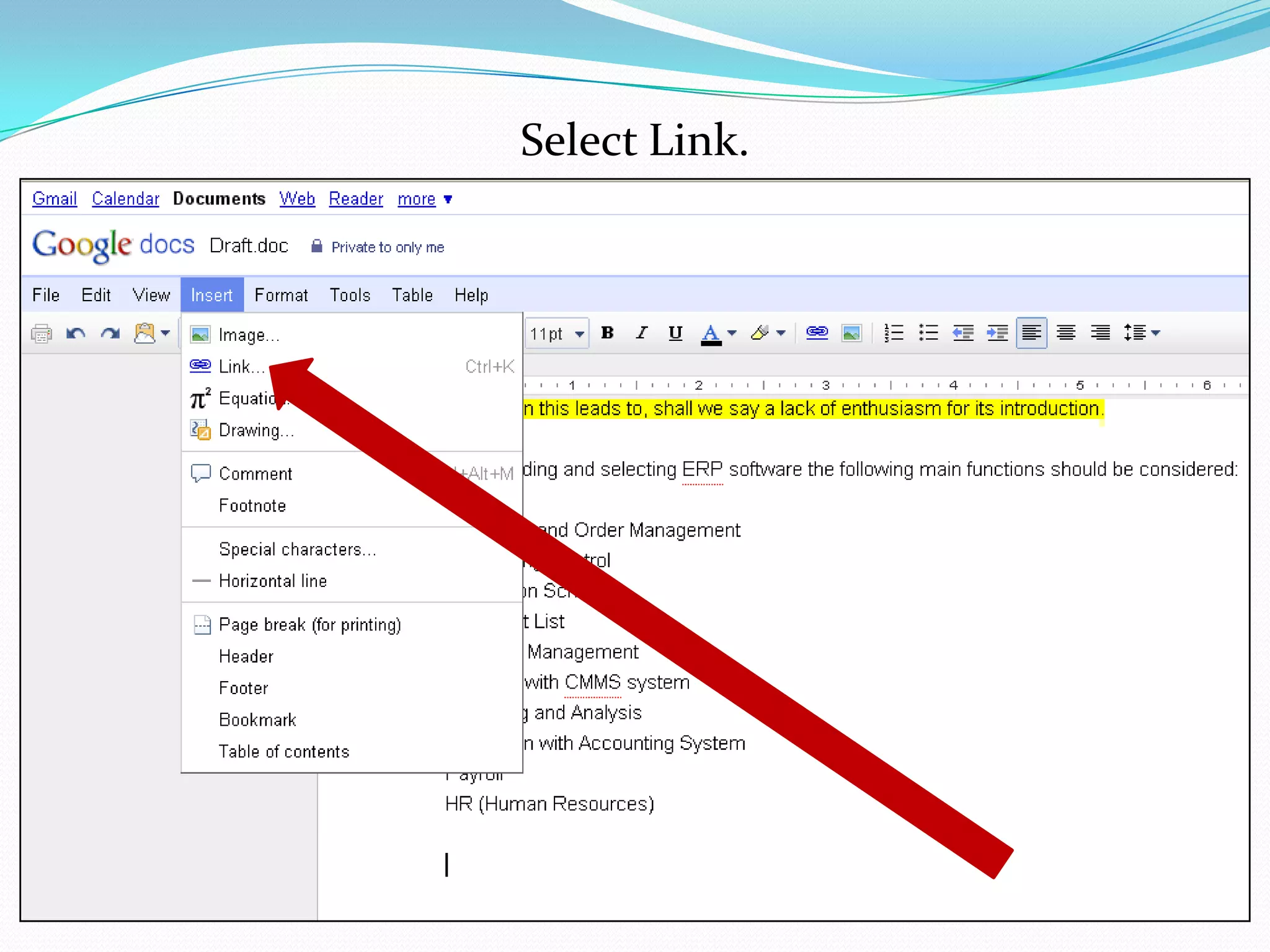The height and width of the screenshot is (952, 1270).
Task: Click the insert image toolbar icon
Action: coord(851,333)
